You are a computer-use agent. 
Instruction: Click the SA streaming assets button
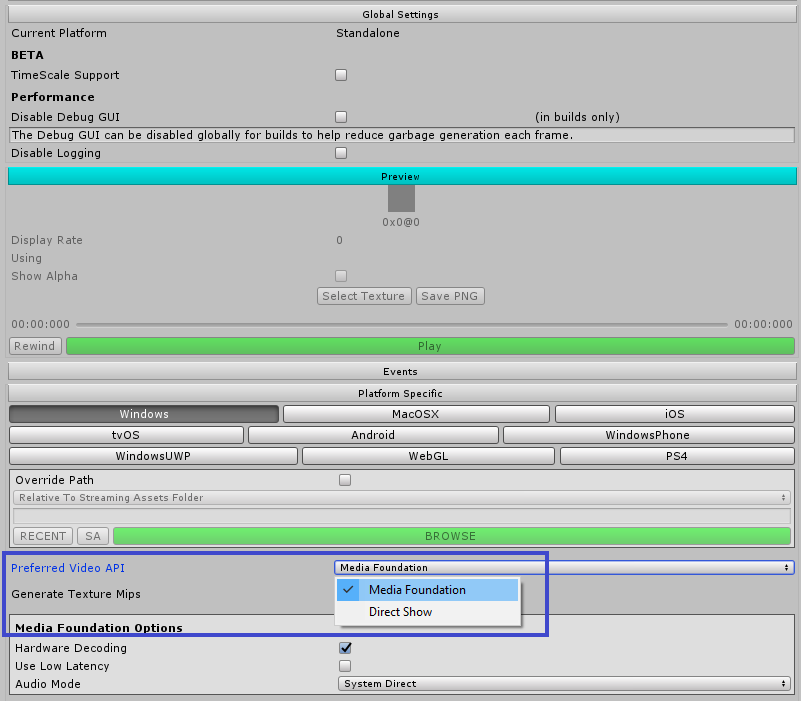point(92,536)
